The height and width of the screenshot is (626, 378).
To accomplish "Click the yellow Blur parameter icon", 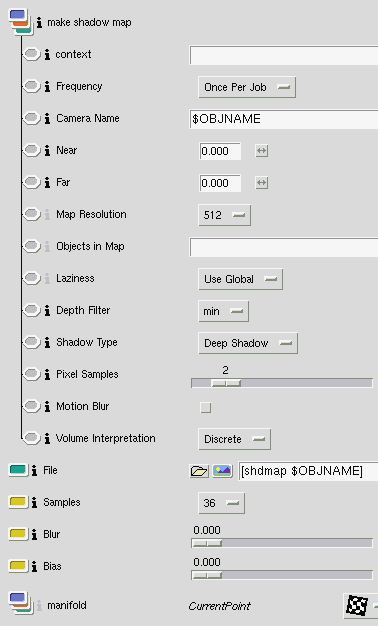I will pyautogui.click(x=18, y=534).
